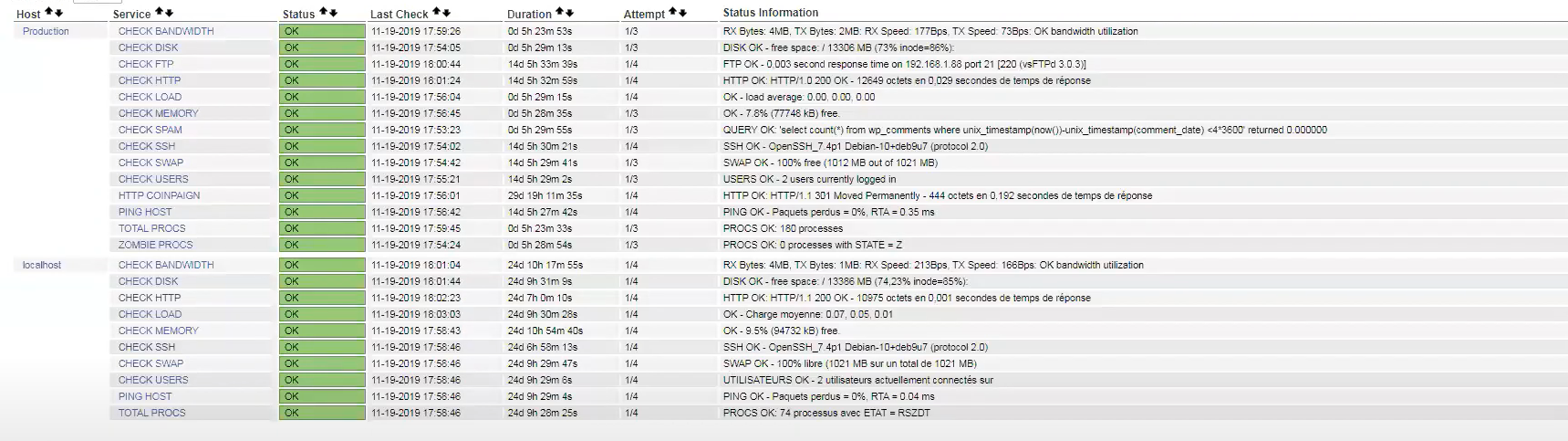Sort Status column descending with down arrow
The image size is (1568, 441).
(333, 13)
